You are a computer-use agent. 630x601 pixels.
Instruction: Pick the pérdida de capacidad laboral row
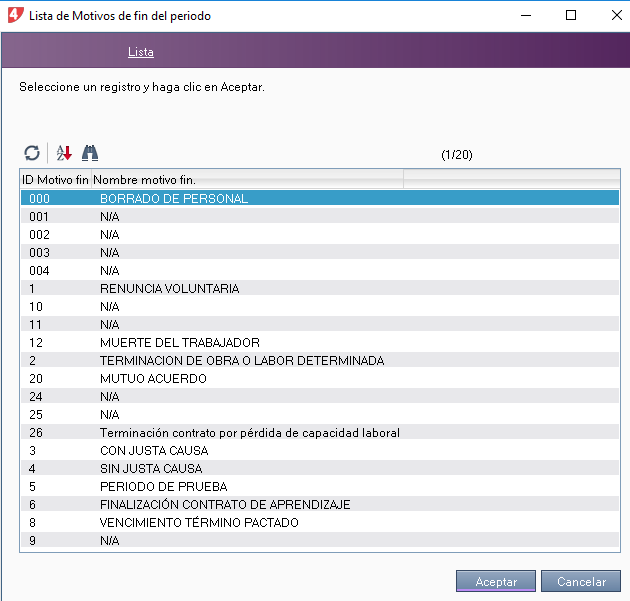pyautogui.click(x=249, y=433)
